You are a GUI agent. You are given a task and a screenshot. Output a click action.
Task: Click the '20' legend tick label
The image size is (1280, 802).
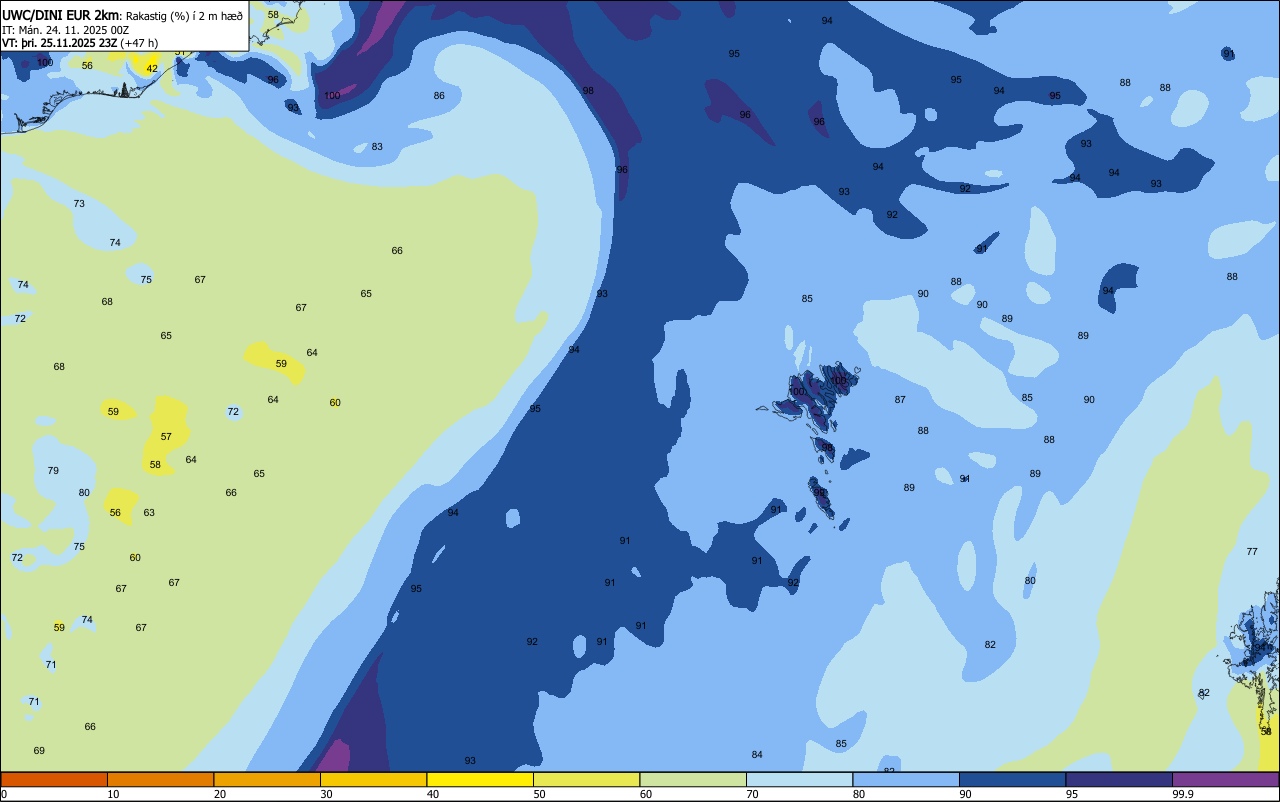pos(220,794)
